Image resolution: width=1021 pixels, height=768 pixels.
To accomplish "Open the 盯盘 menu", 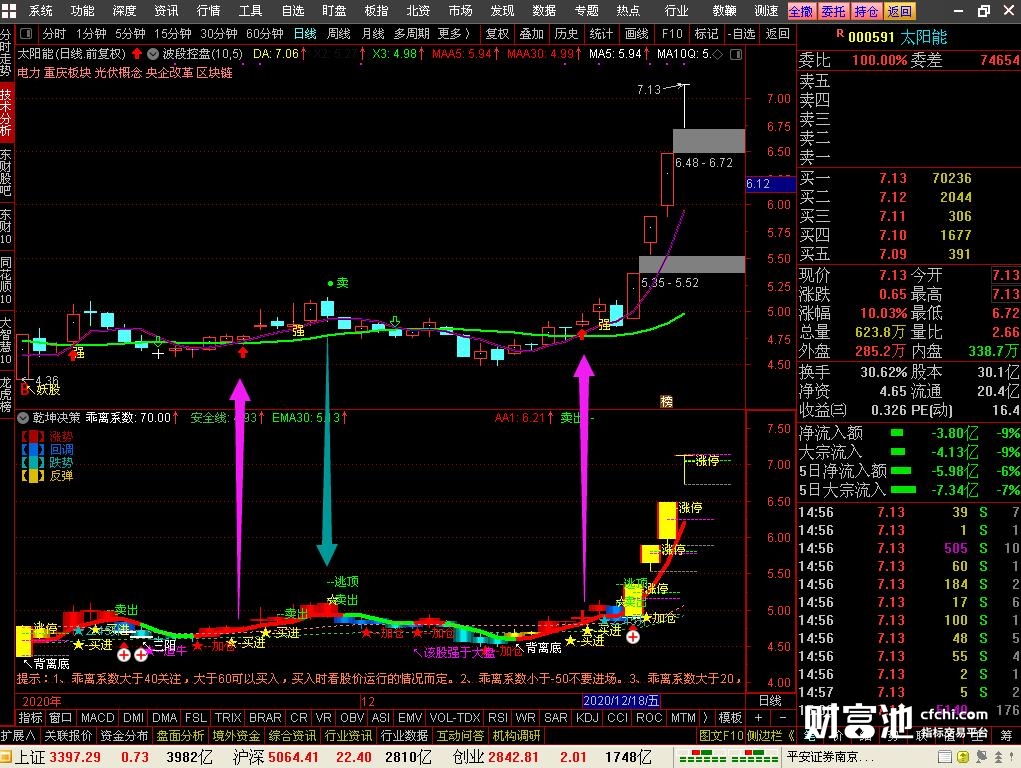I will coord(334,10).
